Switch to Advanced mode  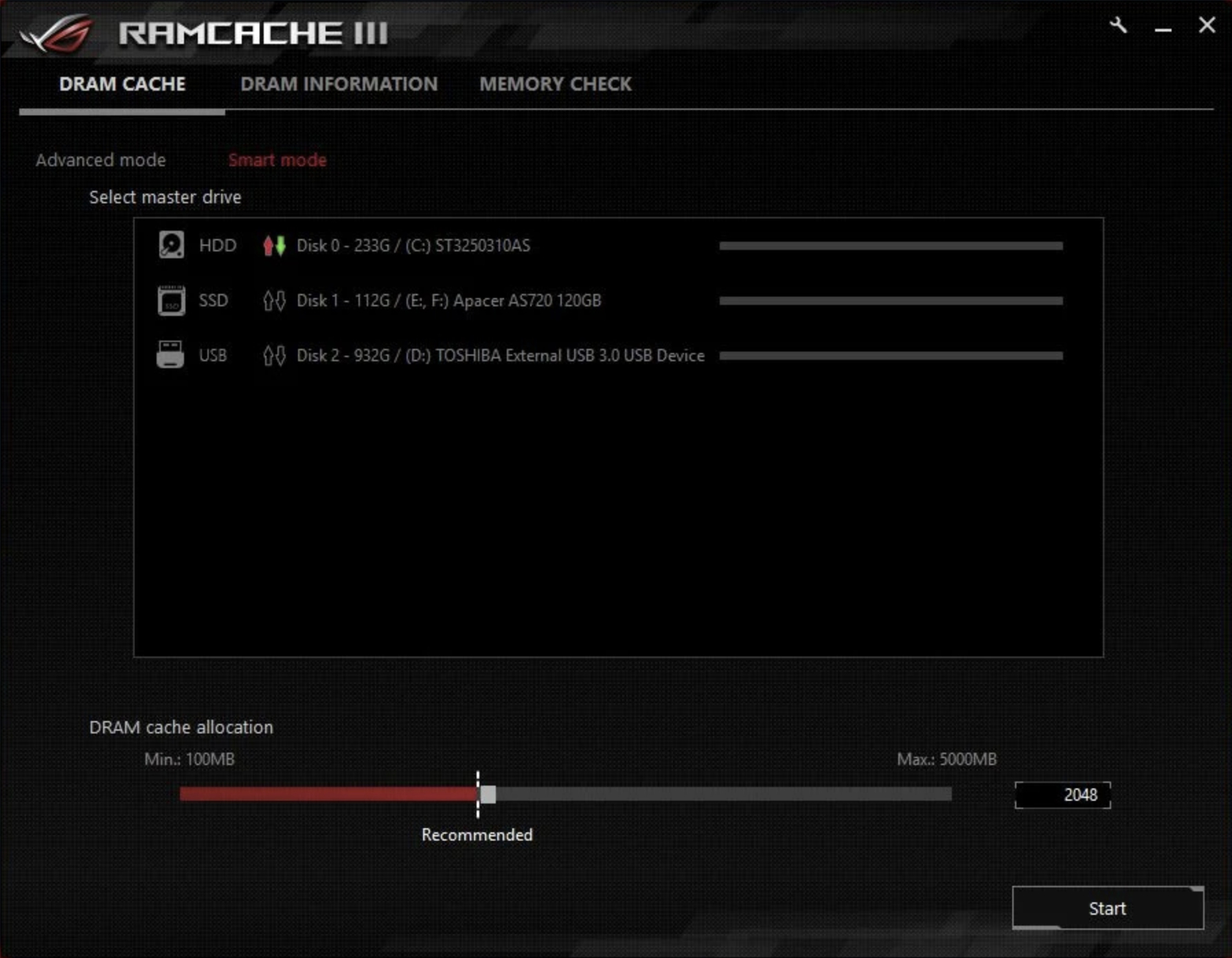101,160
